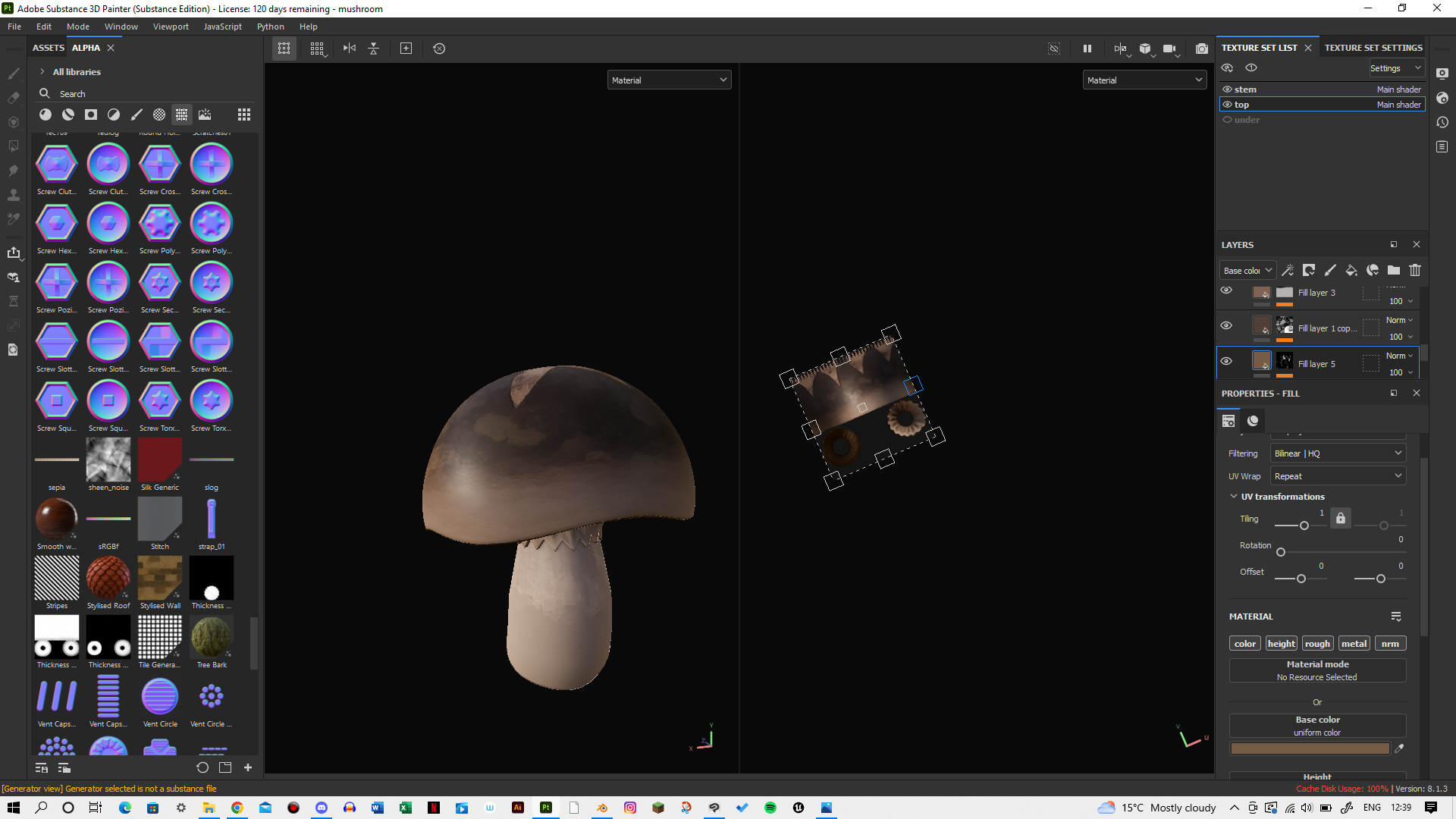Open History panel icon on right dock
The width and height of the screenshot is (1456, 819).
click(1442, 122)
